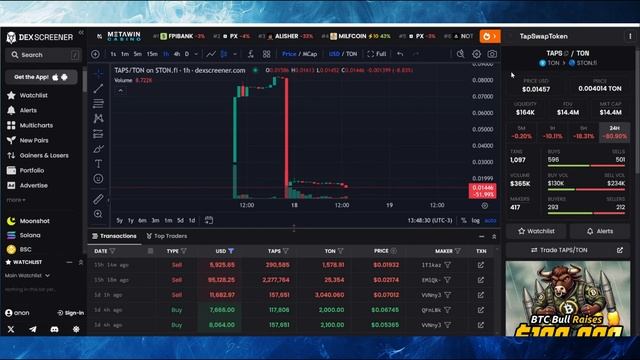Image resolution: width=640 pixels, height=360 pixels.
Task: Toggle between USD and TON denomination
Action: (x=343, y=54)
